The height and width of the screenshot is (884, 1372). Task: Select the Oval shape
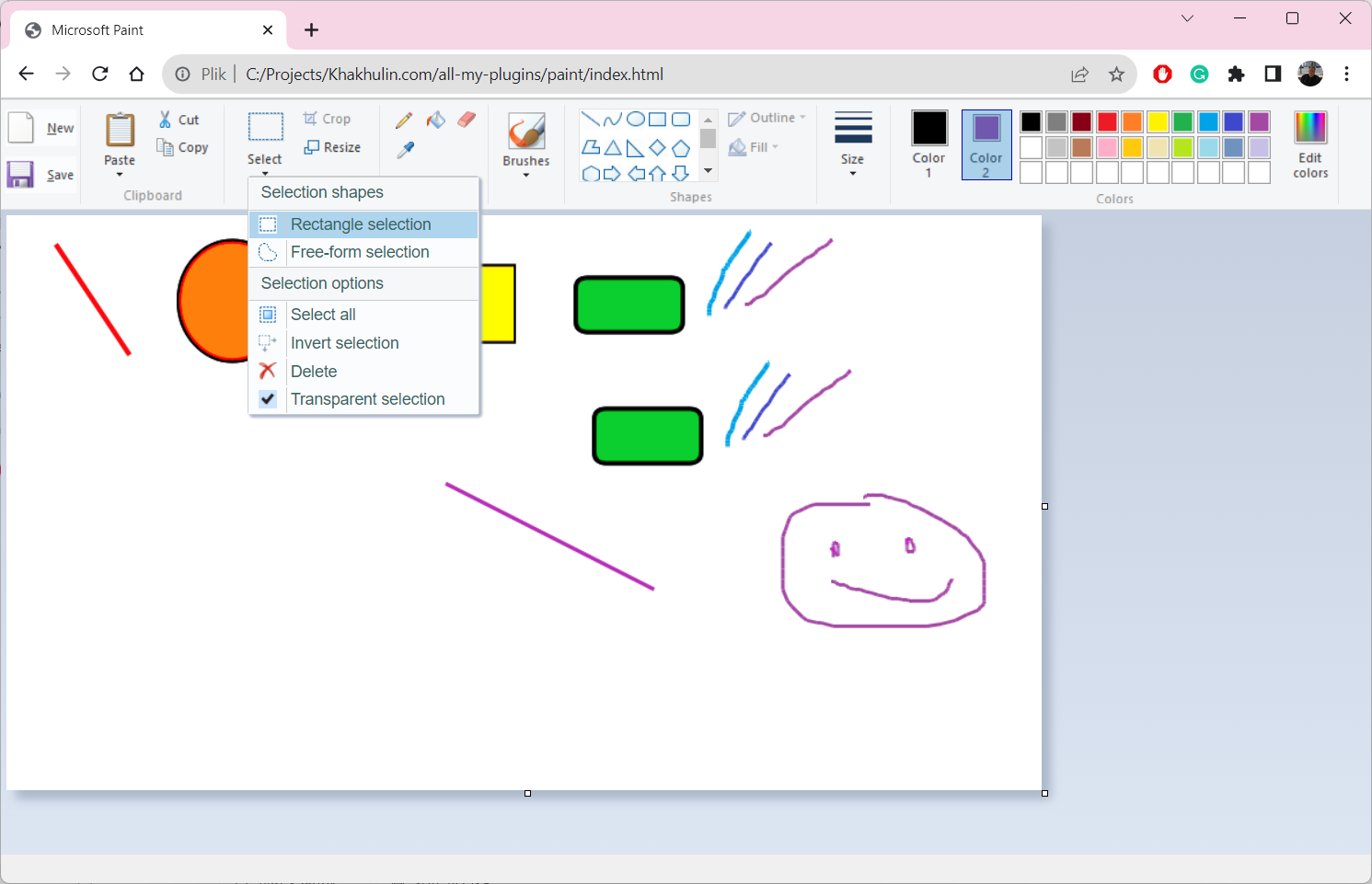coord(635,119)
